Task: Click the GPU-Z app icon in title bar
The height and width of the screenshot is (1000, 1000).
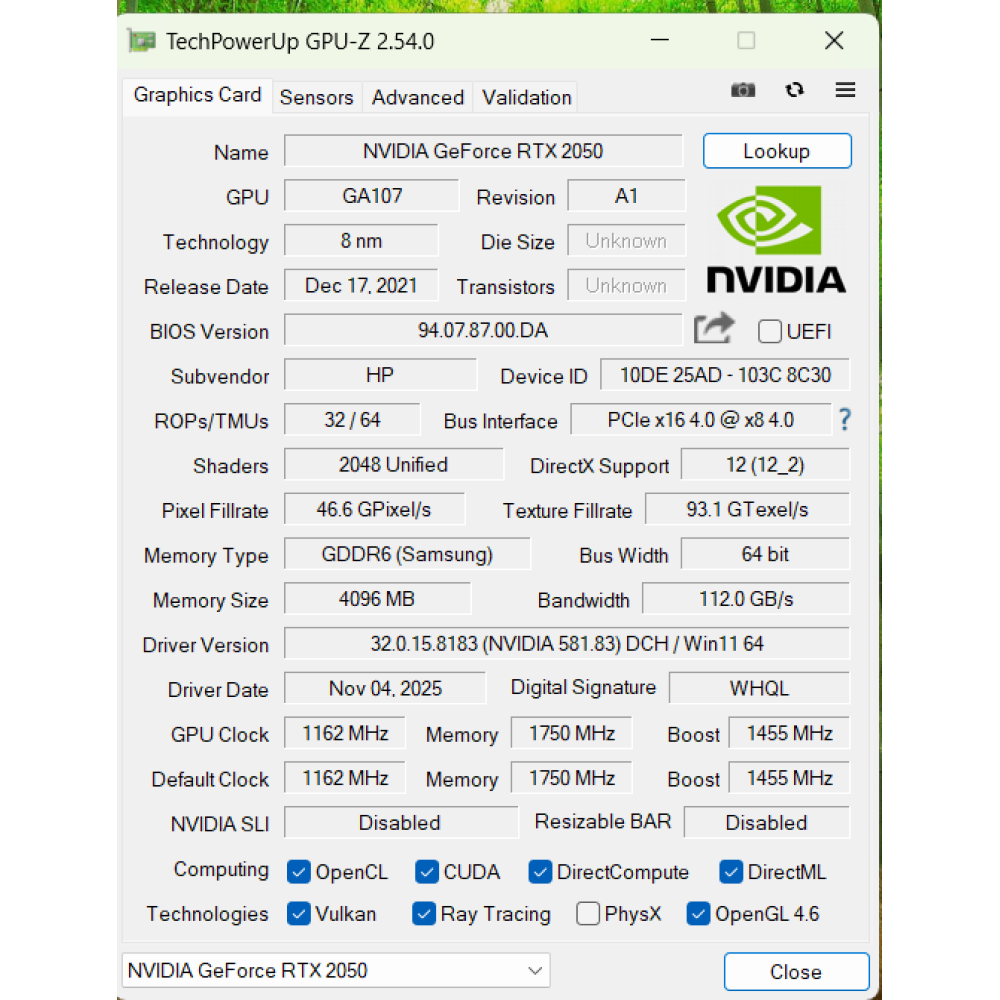Action: click(x=141, y=41)
